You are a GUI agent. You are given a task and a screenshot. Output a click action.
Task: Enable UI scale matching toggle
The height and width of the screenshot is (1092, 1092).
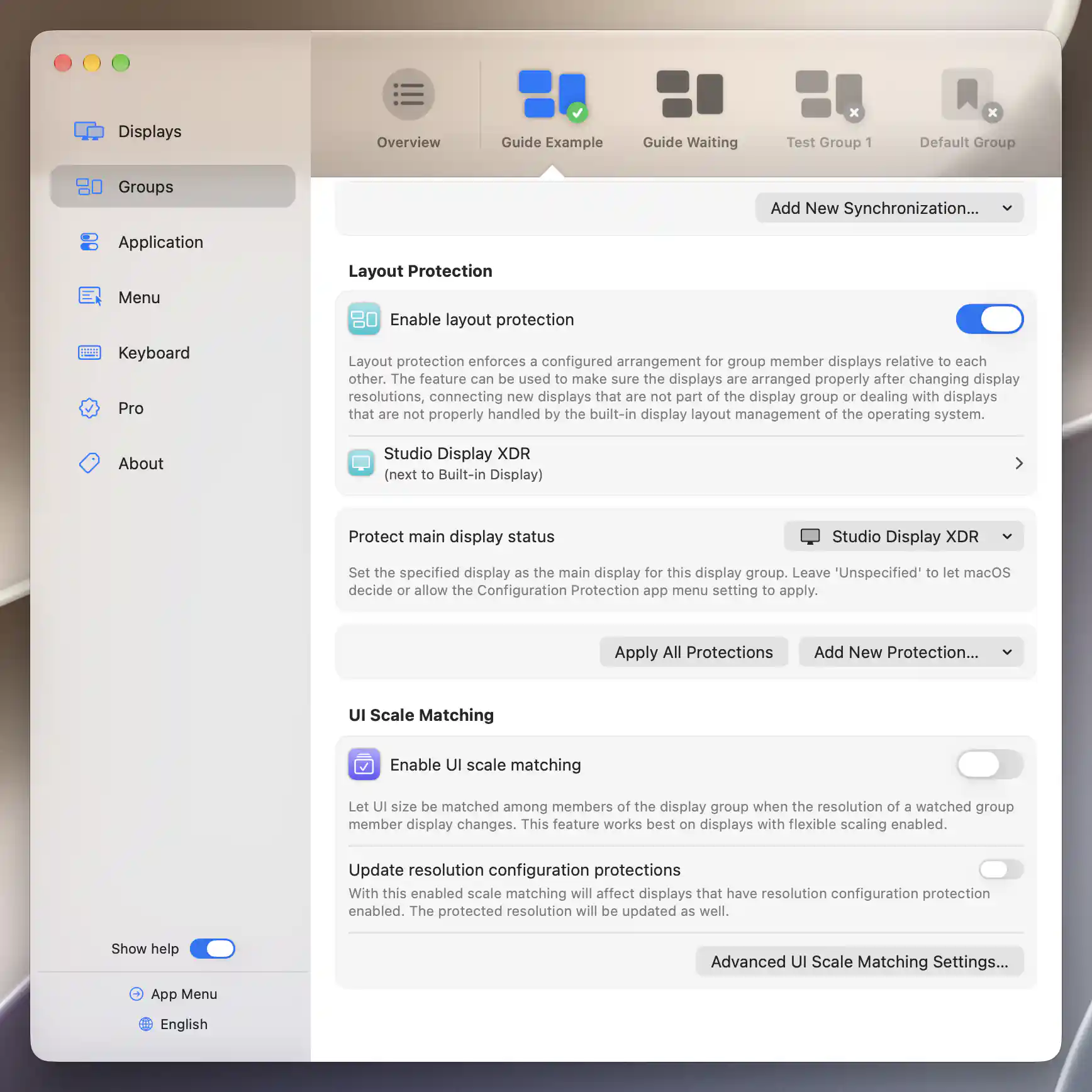(x=989, y=764)
